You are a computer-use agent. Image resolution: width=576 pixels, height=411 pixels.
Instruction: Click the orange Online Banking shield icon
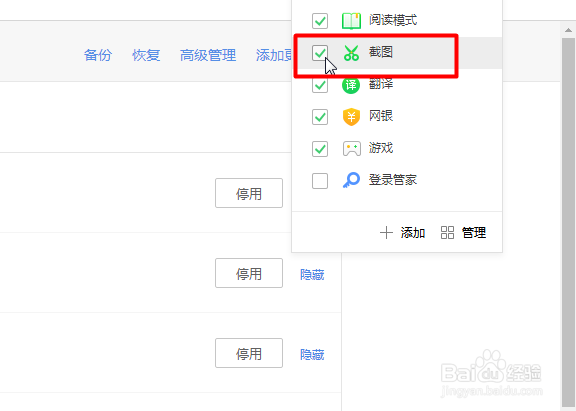click(351, 117)
